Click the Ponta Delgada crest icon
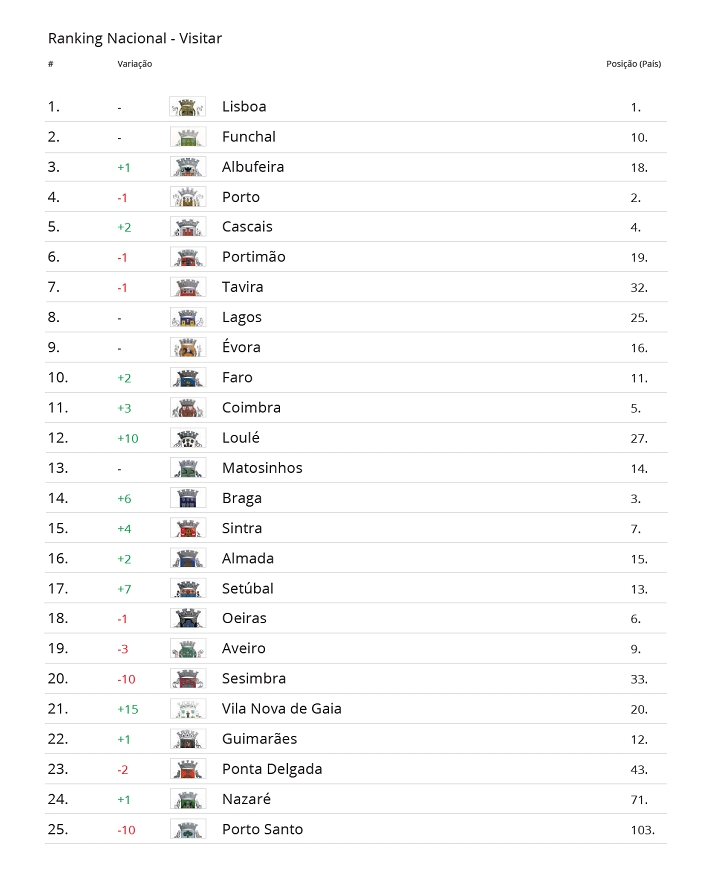 tap(187, 769)
